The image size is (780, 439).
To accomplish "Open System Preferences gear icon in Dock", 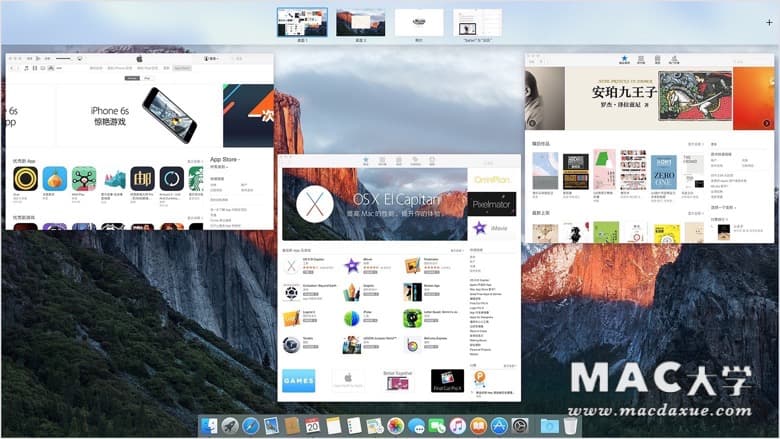I will pos(520,426).
